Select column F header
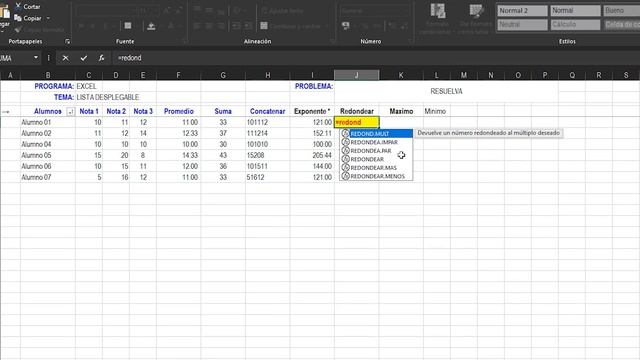The width and height of the screenshot is (640, 360). [178, 75]
